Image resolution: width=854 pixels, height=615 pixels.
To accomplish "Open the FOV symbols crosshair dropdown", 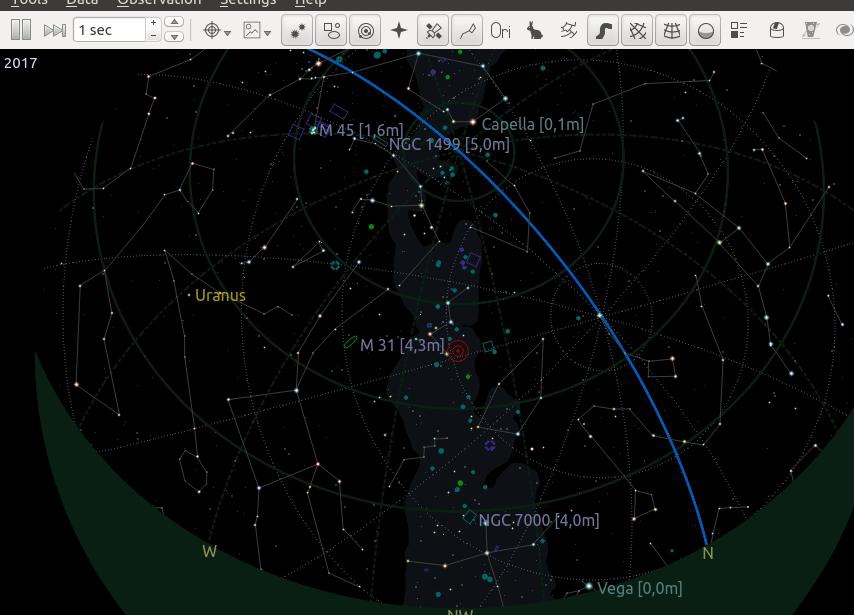I will coord(216,31).
